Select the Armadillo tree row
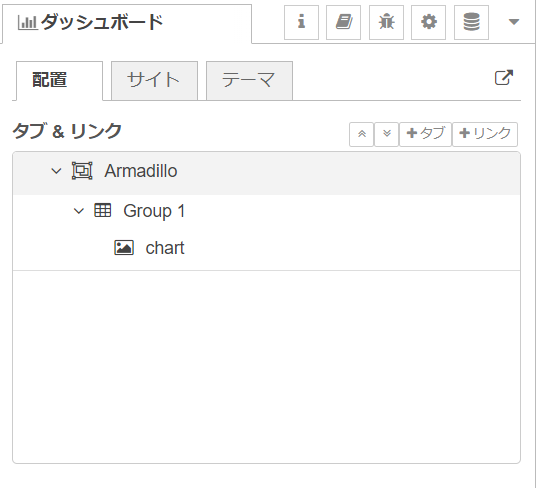The image size is (536, 488). click(266, 173)
